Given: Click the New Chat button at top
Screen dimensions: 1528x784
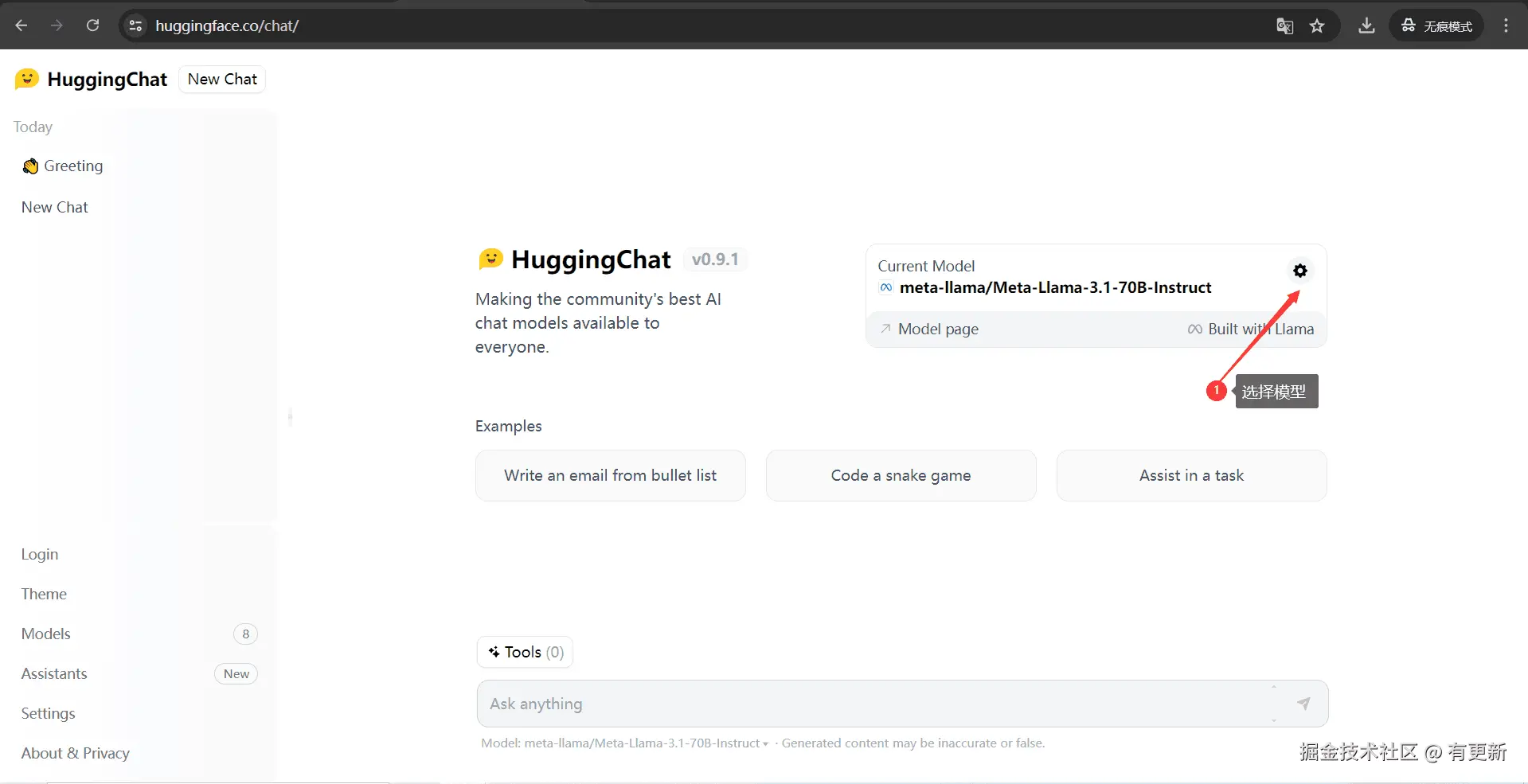Looking at the screenshot, I should click(x=222, y=79).
